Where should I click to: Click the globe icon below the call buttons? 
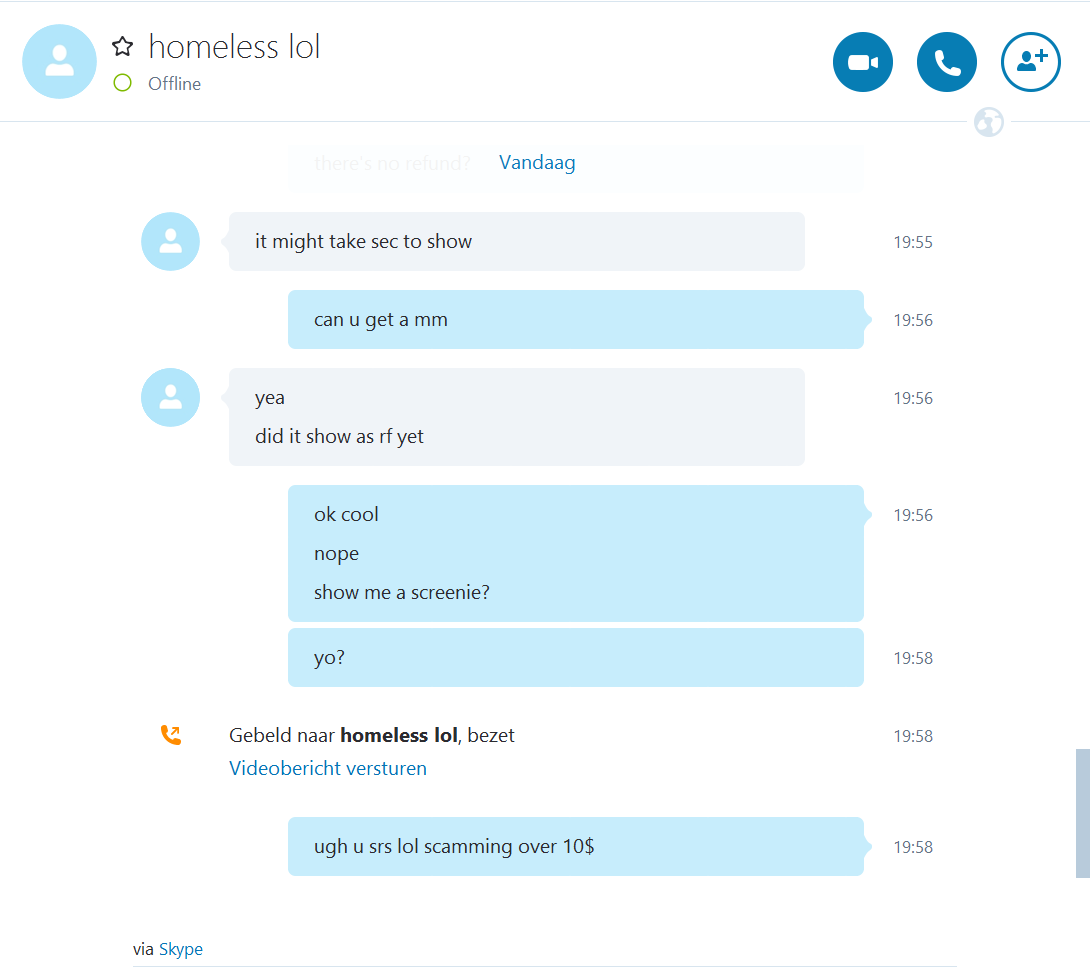click(989, 122)
